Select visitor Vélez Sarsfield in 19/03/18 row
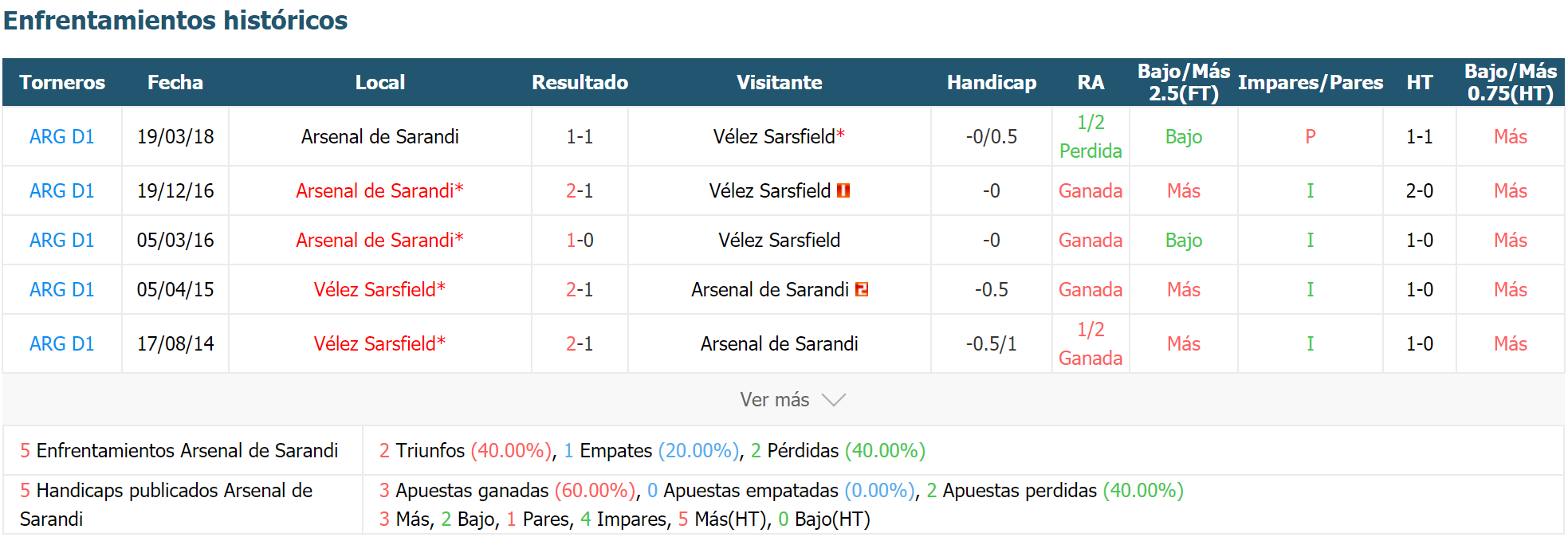 pyautogui.click(x=779, y=136)
